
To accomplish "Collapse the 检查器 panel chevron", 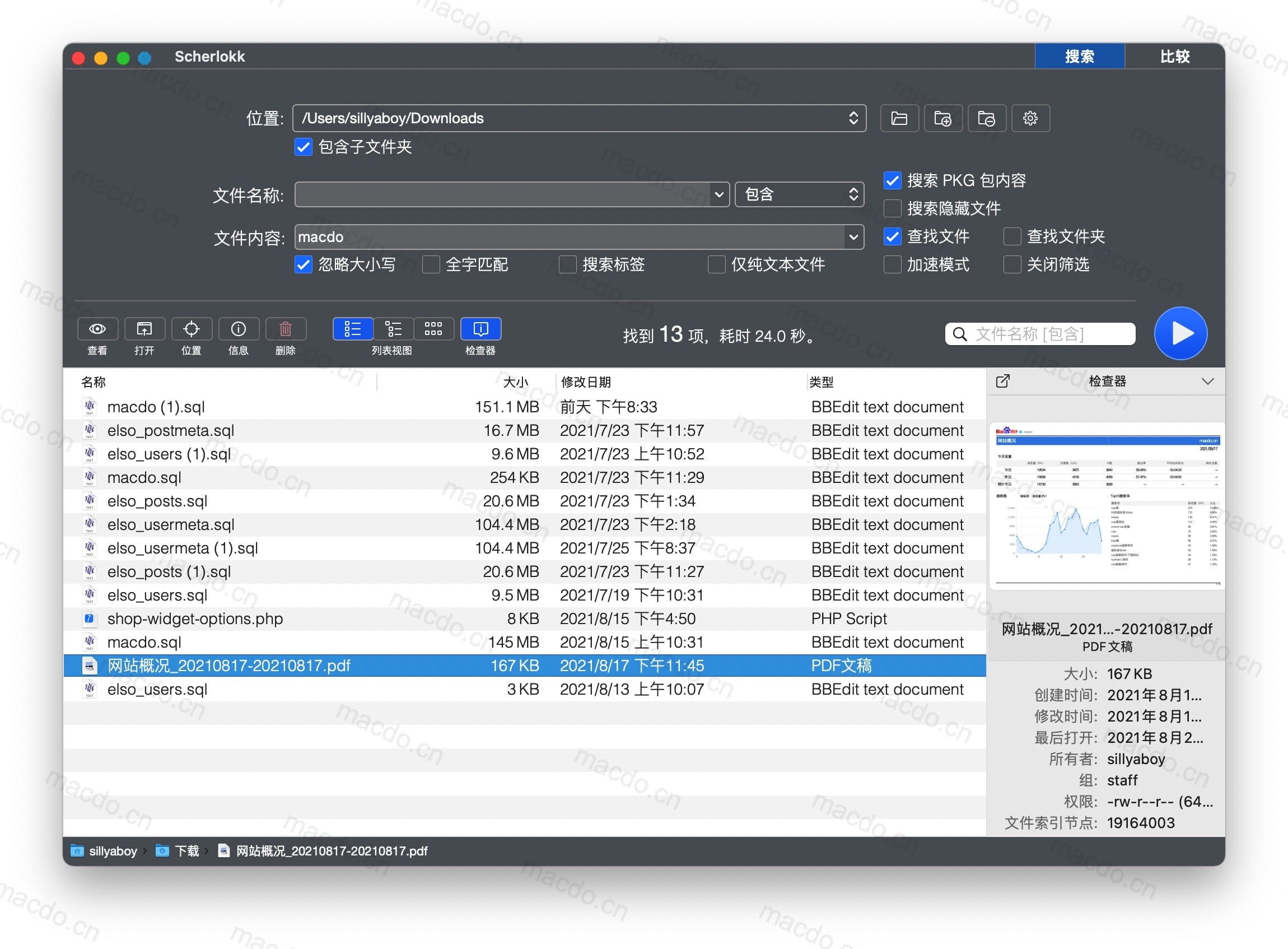I will 1207,382.
